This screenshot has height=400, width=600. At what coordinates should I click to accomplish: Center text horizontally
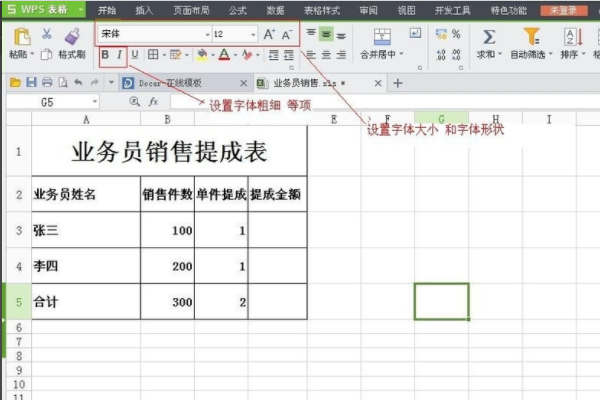[x=326, y=55]
